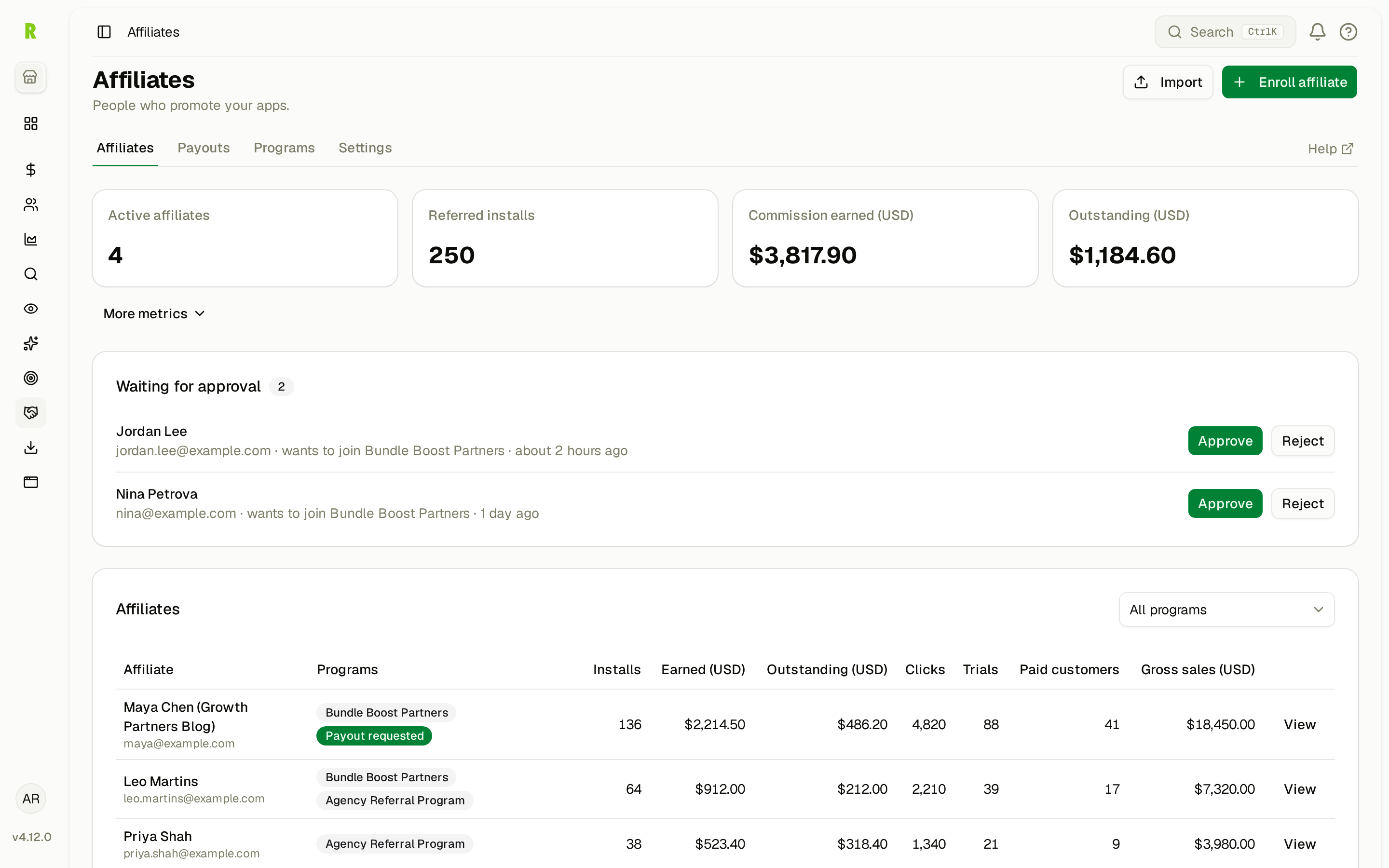Open the customers people icon
Viewport: 1389px width, 868px height.
coord(30,204)
